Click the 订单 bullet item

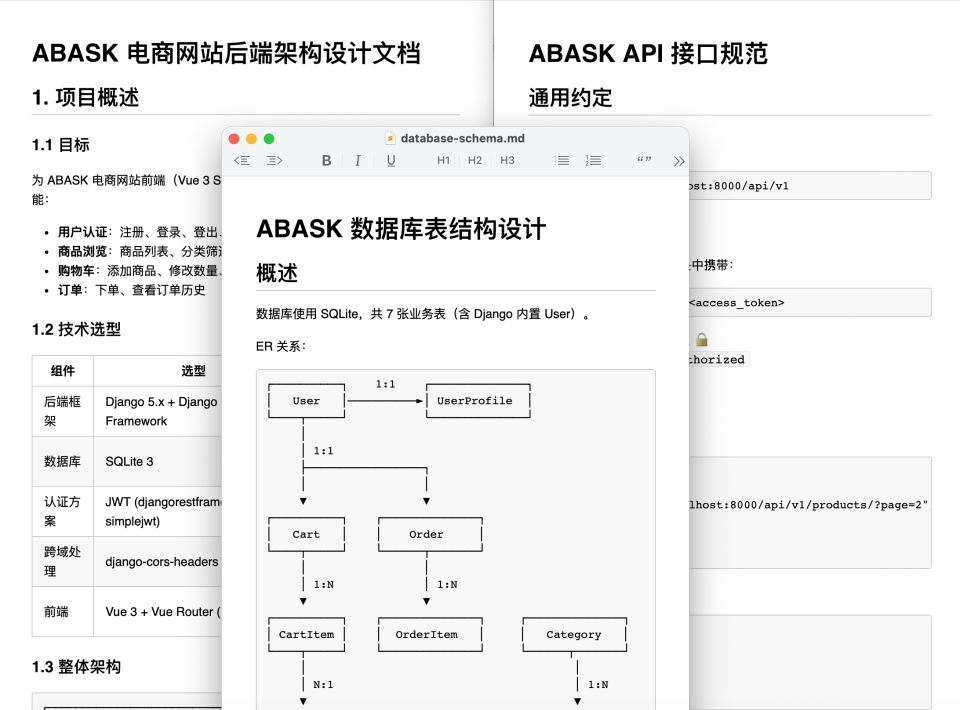[x=132, y=290]
